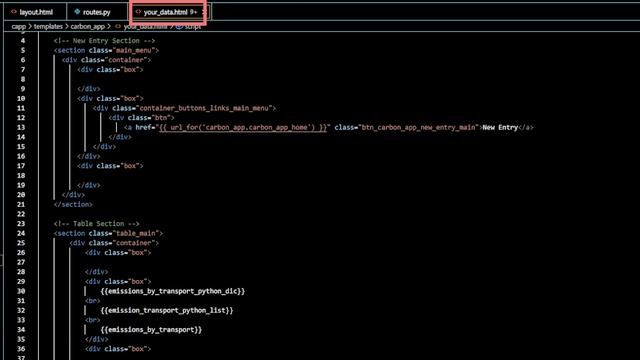The width and height of the screenshot is (640, 360).
Task: Click the br tag on line 31
Action: [93, 301]
